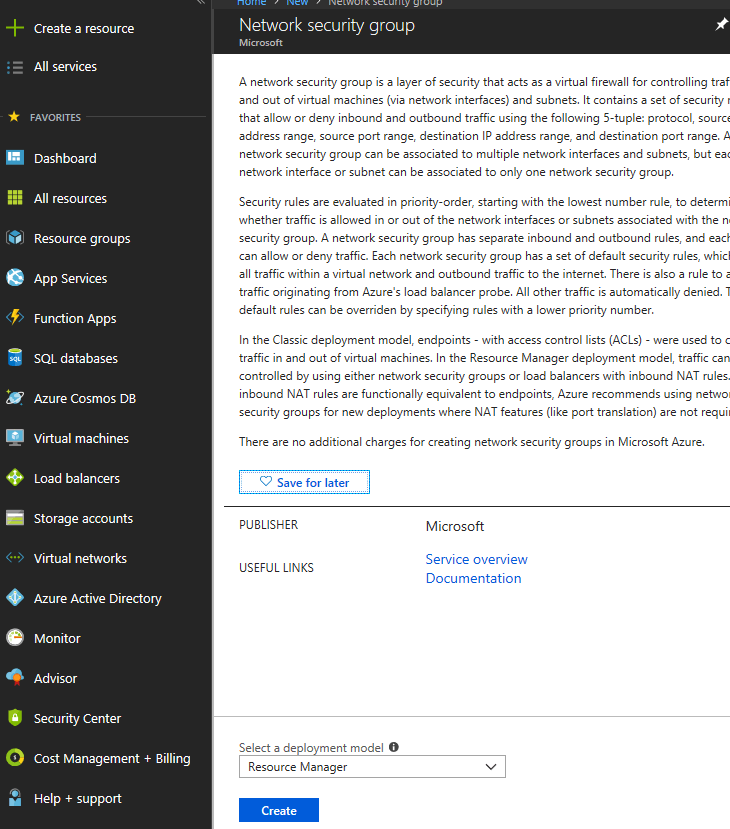This screenshot has height=829, width=730.
Task: Click the green plus Create a resource icon
Action: [15, 28]
